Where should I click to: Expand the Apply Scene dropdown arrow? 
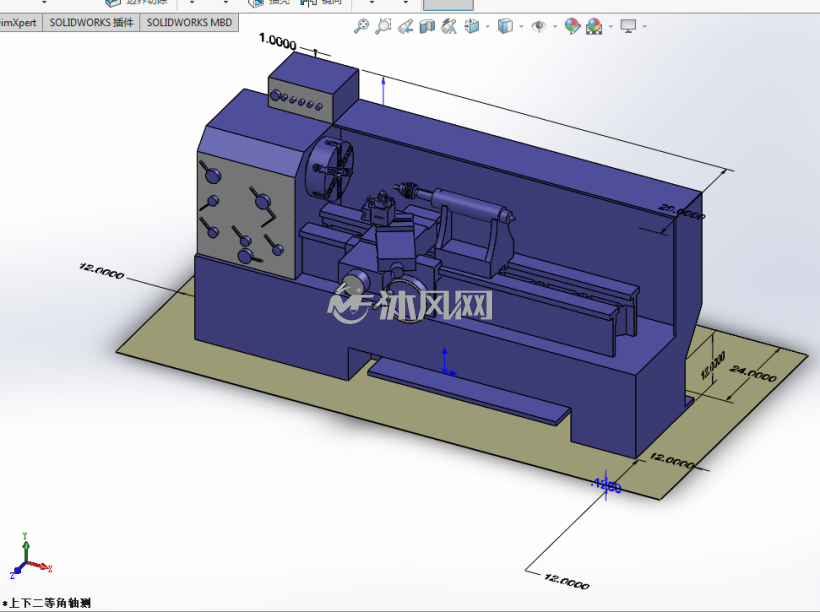[x=611, y=26]
